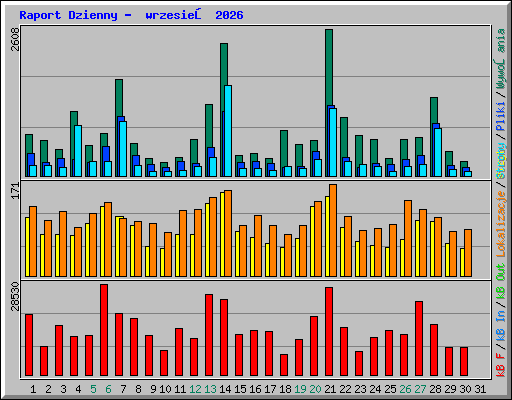Click day label "18" on the x-axis
This screenshot has width=512, height=400.
click(x=285, y=389)
